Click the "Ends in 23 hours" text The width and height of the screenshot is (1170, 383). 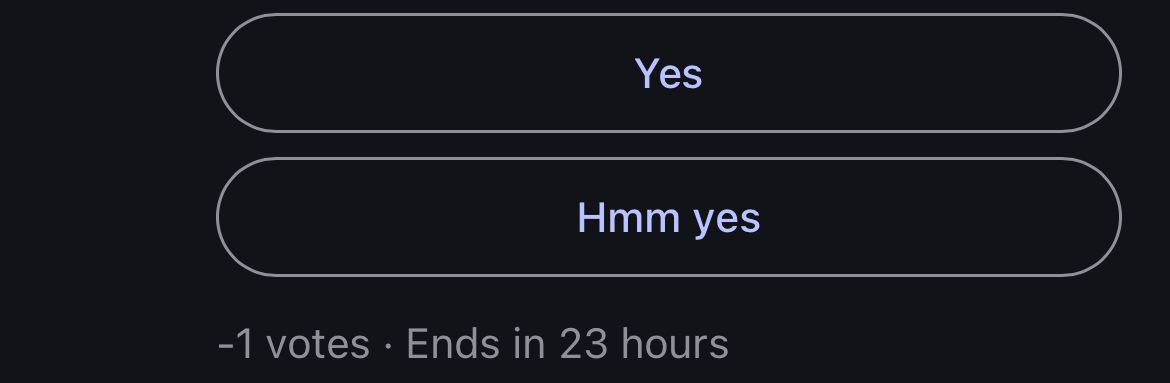tap(567, 344)
